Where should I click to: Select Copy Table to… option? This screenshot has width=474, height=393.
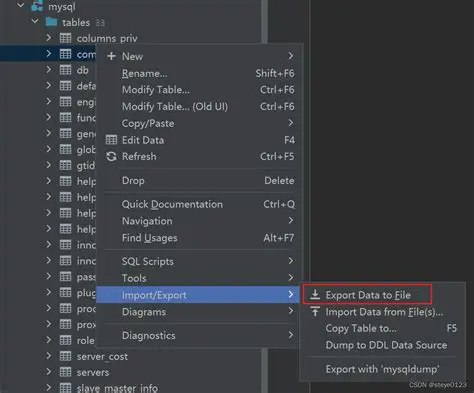tap(383, 328)
